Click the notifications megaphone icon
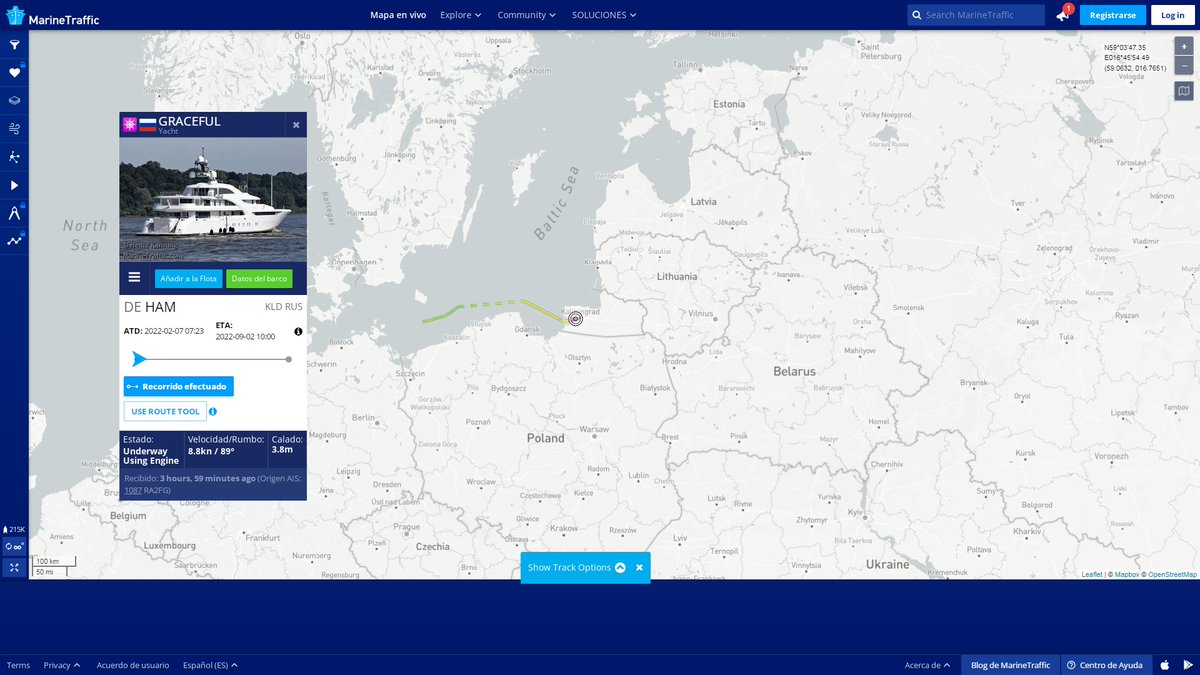The height and width of the screenshot is (675, 1200). (x=1062, y=15)
